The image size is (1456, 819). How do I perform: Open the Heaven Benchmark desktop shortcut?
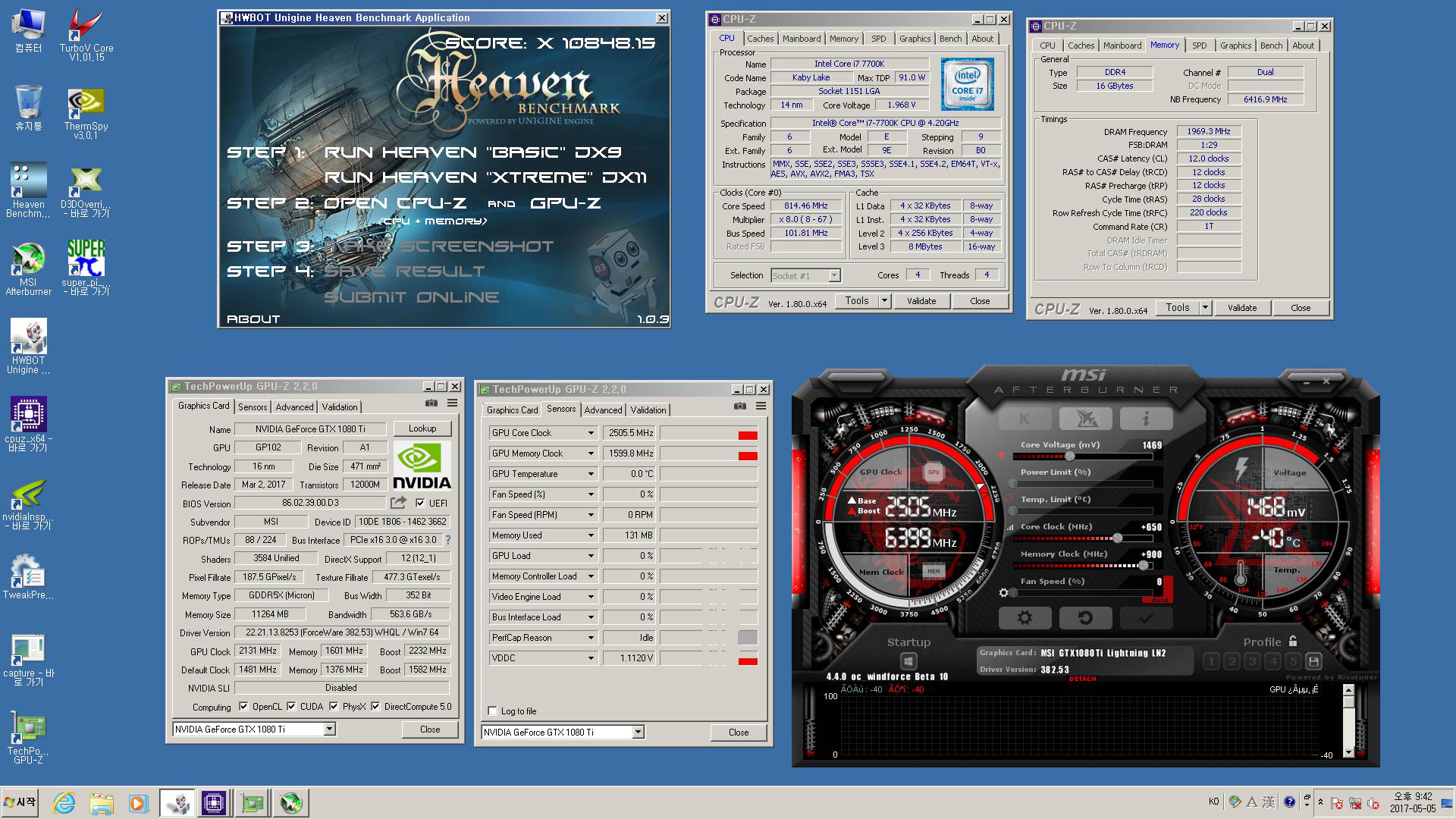coord(28,190)
